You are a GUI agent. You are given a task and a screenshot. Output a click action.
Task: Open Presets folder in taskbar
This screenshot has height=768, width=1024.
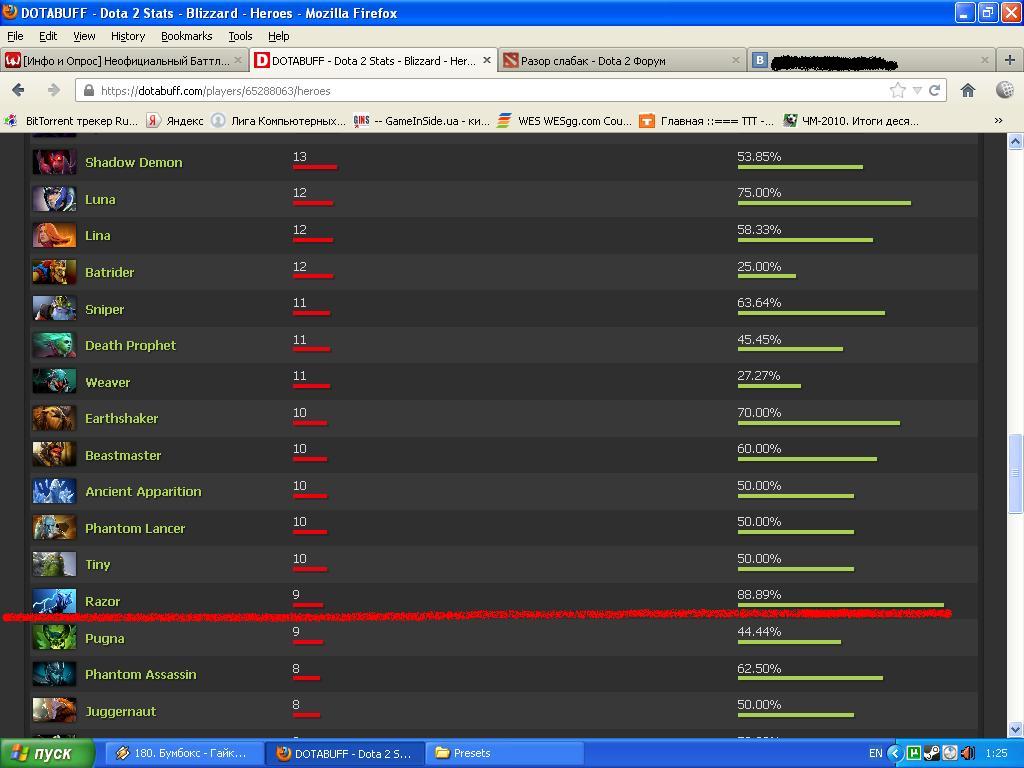coord(504,754)
